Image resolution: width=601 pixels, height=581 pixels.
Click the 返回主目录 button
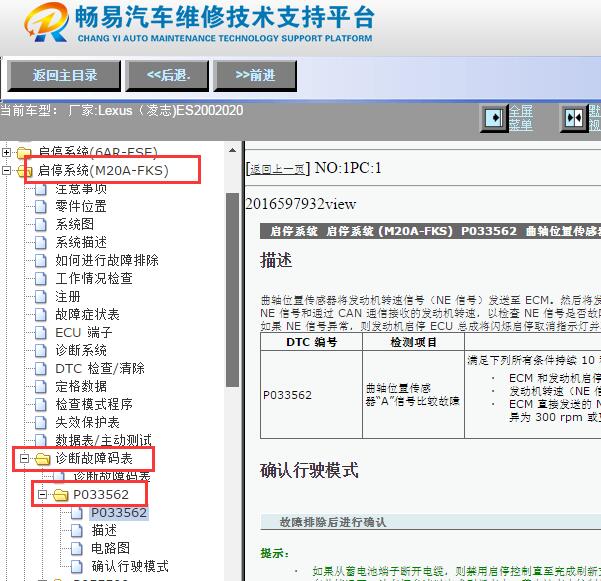(x=64, y=75)
